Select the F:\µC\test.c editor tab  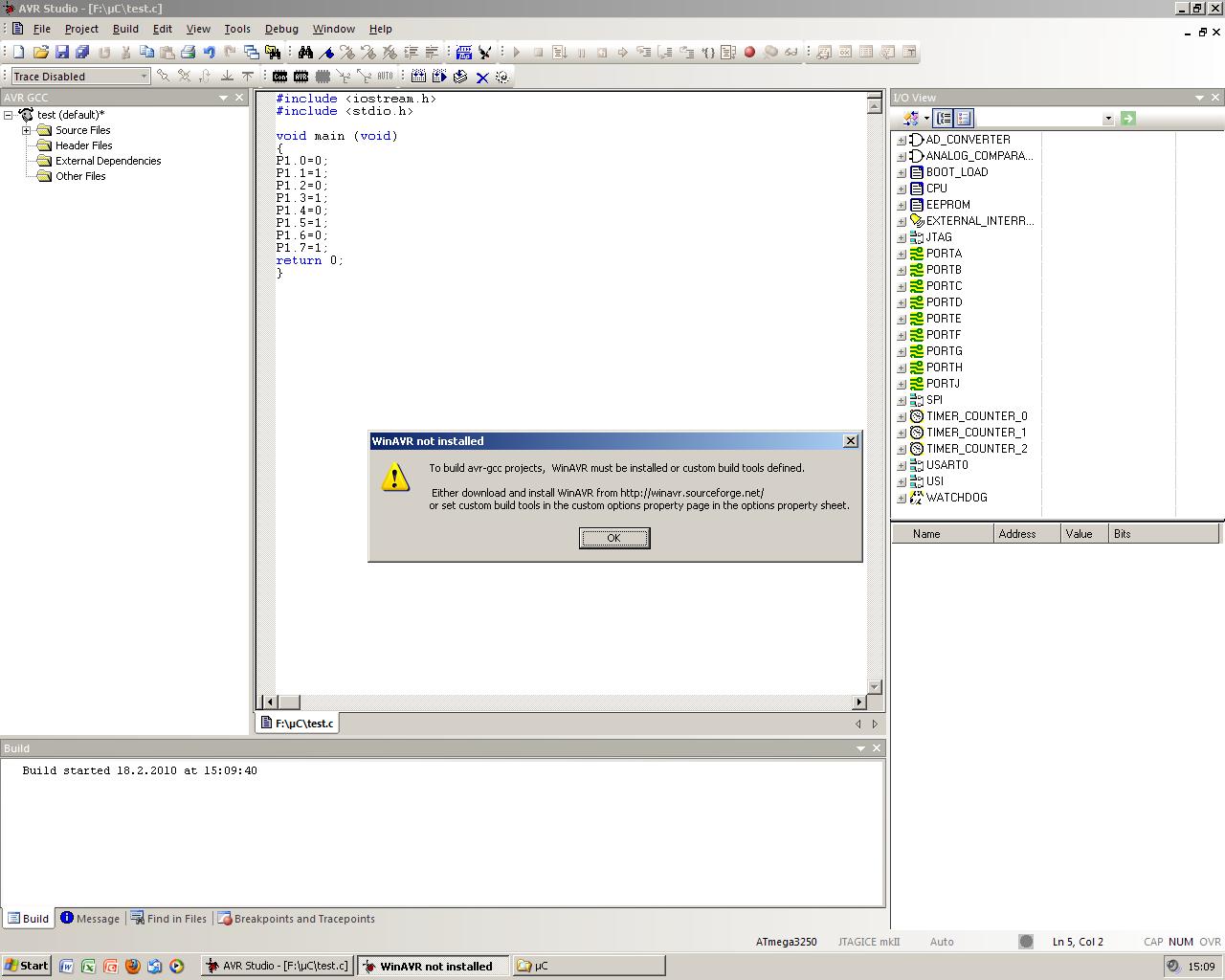pyautogui.click(x=298, y=724)
